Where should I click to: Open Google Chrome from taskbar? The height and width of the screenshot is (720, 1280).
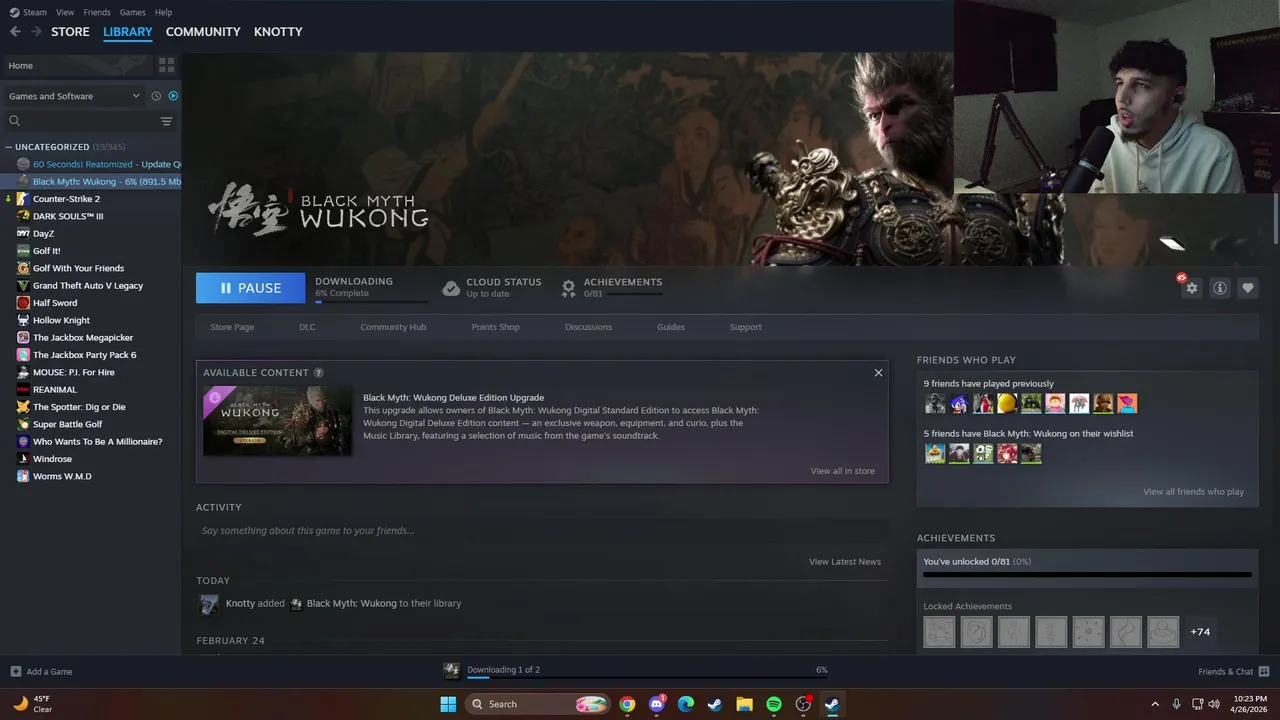pyautogui.click(x=627, y=704)
